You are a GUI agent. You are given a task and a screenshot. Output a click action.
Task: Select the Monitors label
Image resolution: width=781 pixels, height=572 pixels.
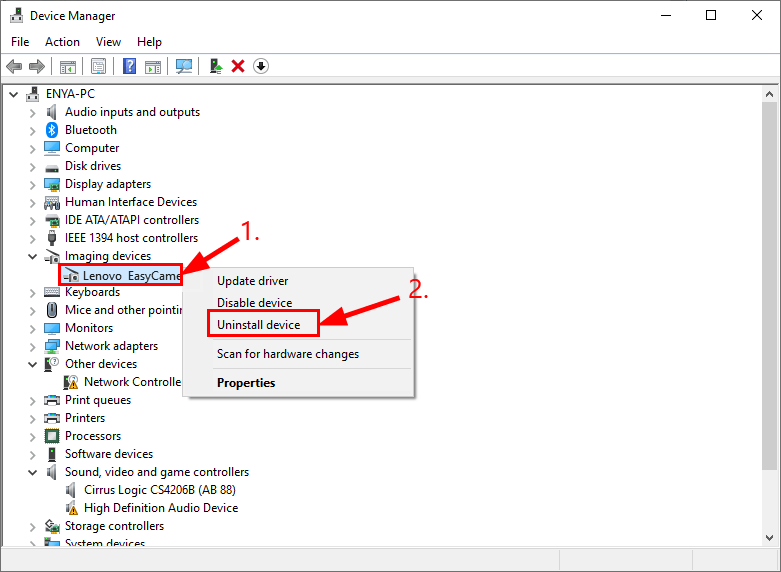click(89, 328)
